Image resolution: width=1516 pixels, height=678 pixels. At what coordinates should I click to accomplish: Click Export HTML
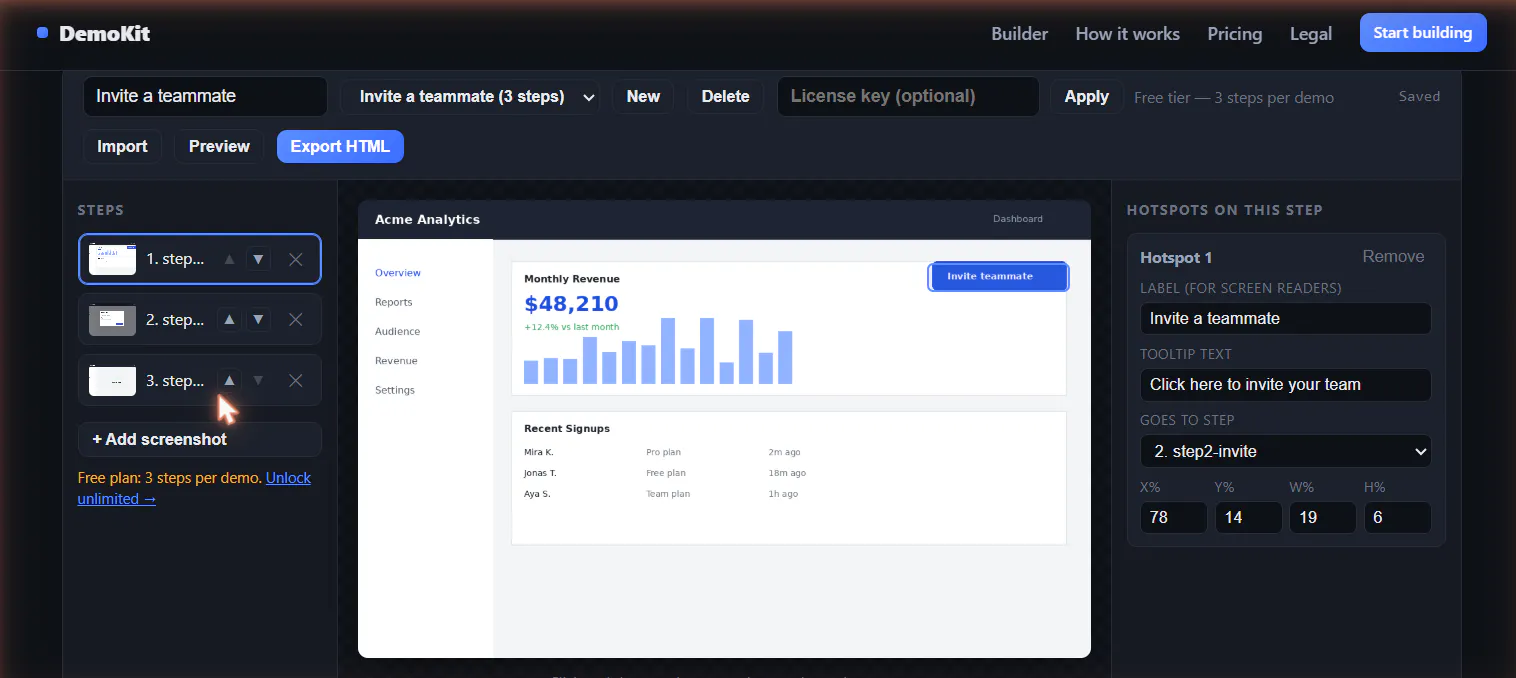[340, 146]
